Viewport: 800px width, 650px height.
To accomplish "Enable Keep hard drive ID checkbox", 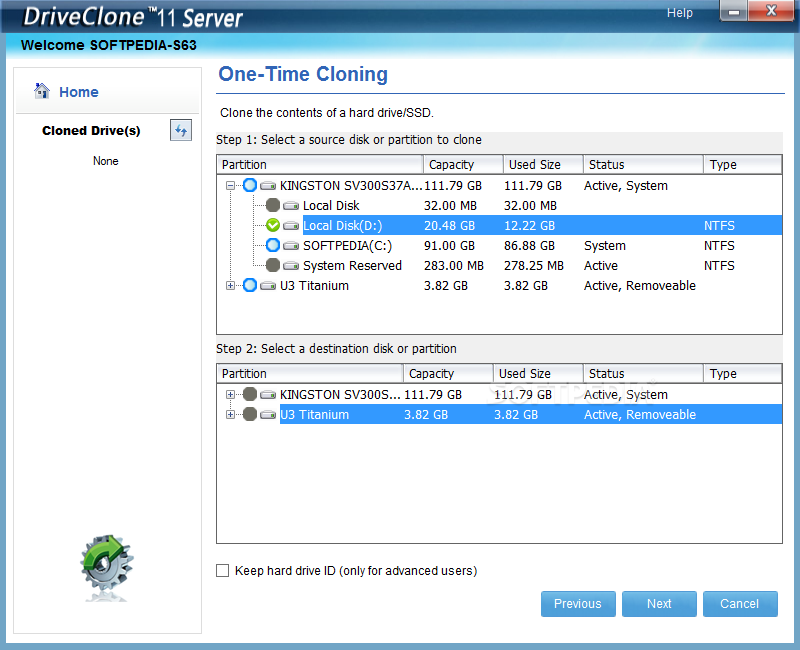I will point(222,570).
